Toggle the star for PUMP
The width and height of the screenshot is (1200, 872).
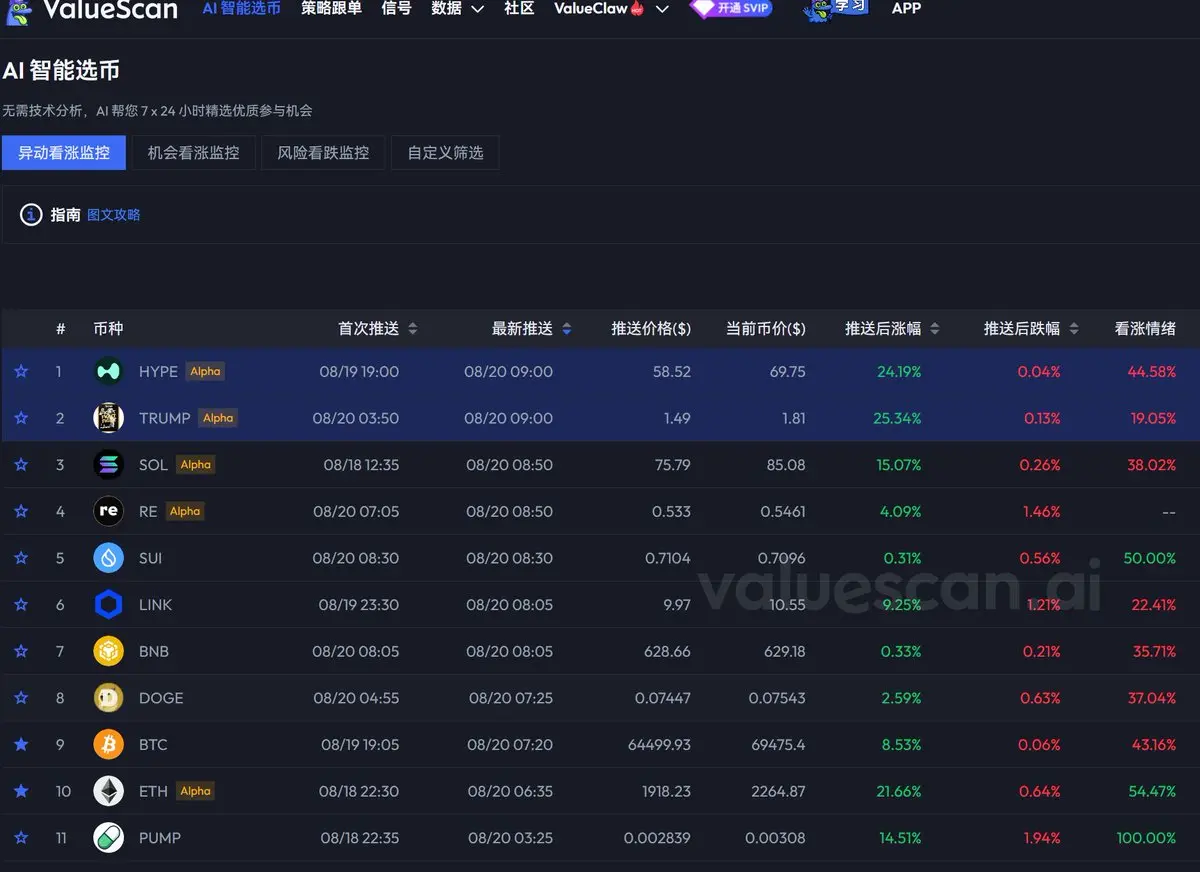[x=21, y=838]
